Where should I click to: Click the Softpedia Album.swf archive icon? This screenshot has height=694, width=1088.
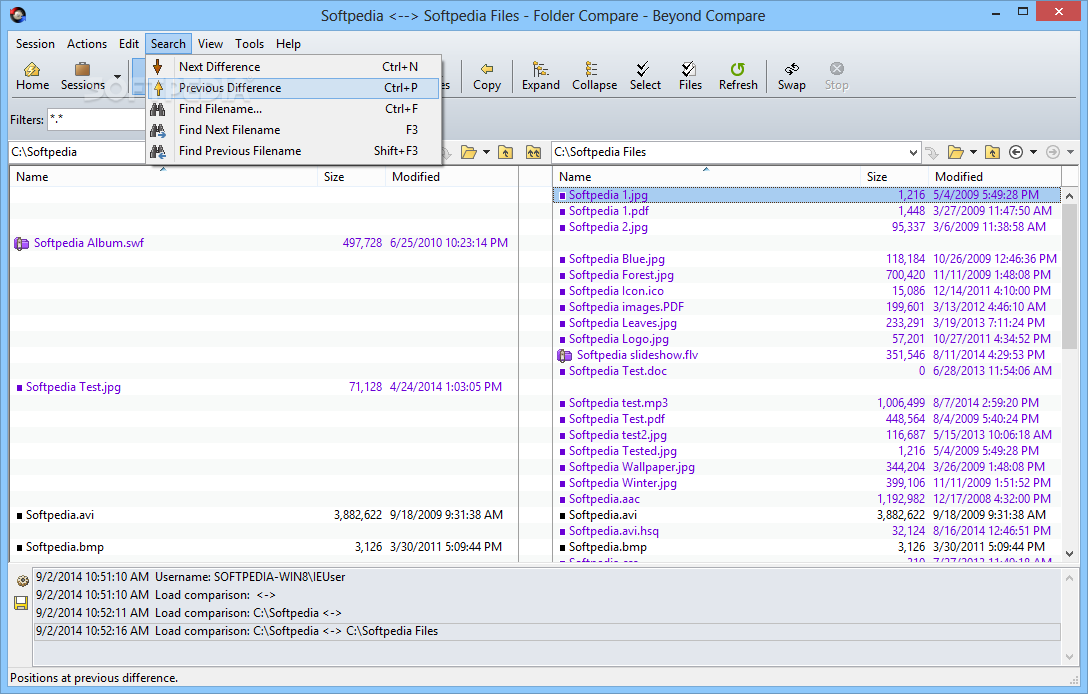(x=22, y=244)
